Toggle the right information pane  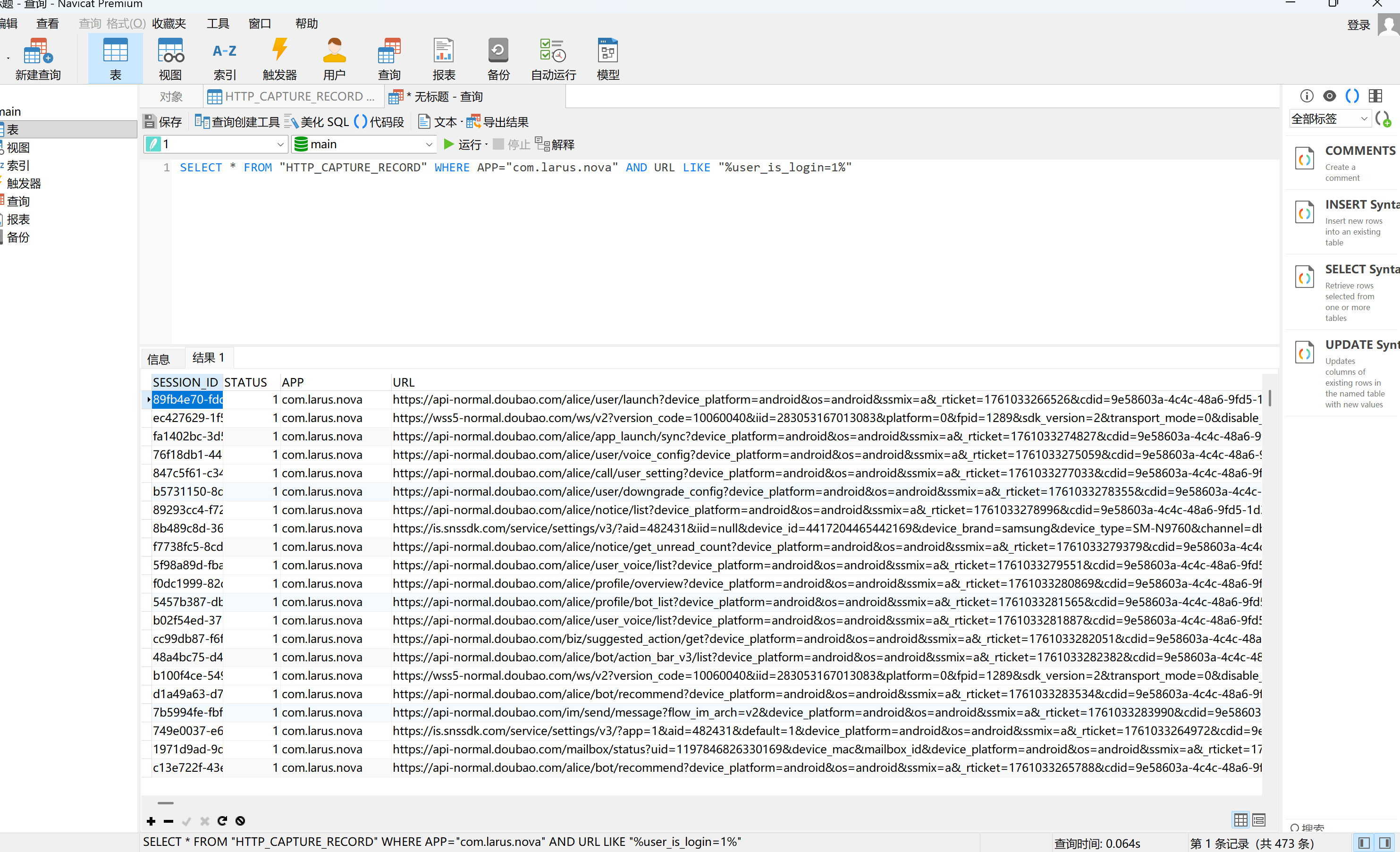pyautogui.click(x=1385, y=843)
